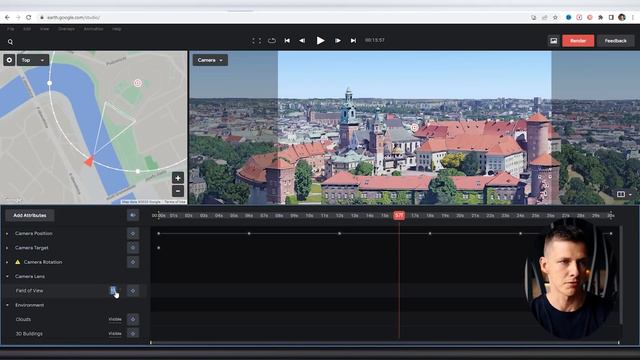Toggle loop playback icon
Screen dimensions: 640x360
point(272,41)
